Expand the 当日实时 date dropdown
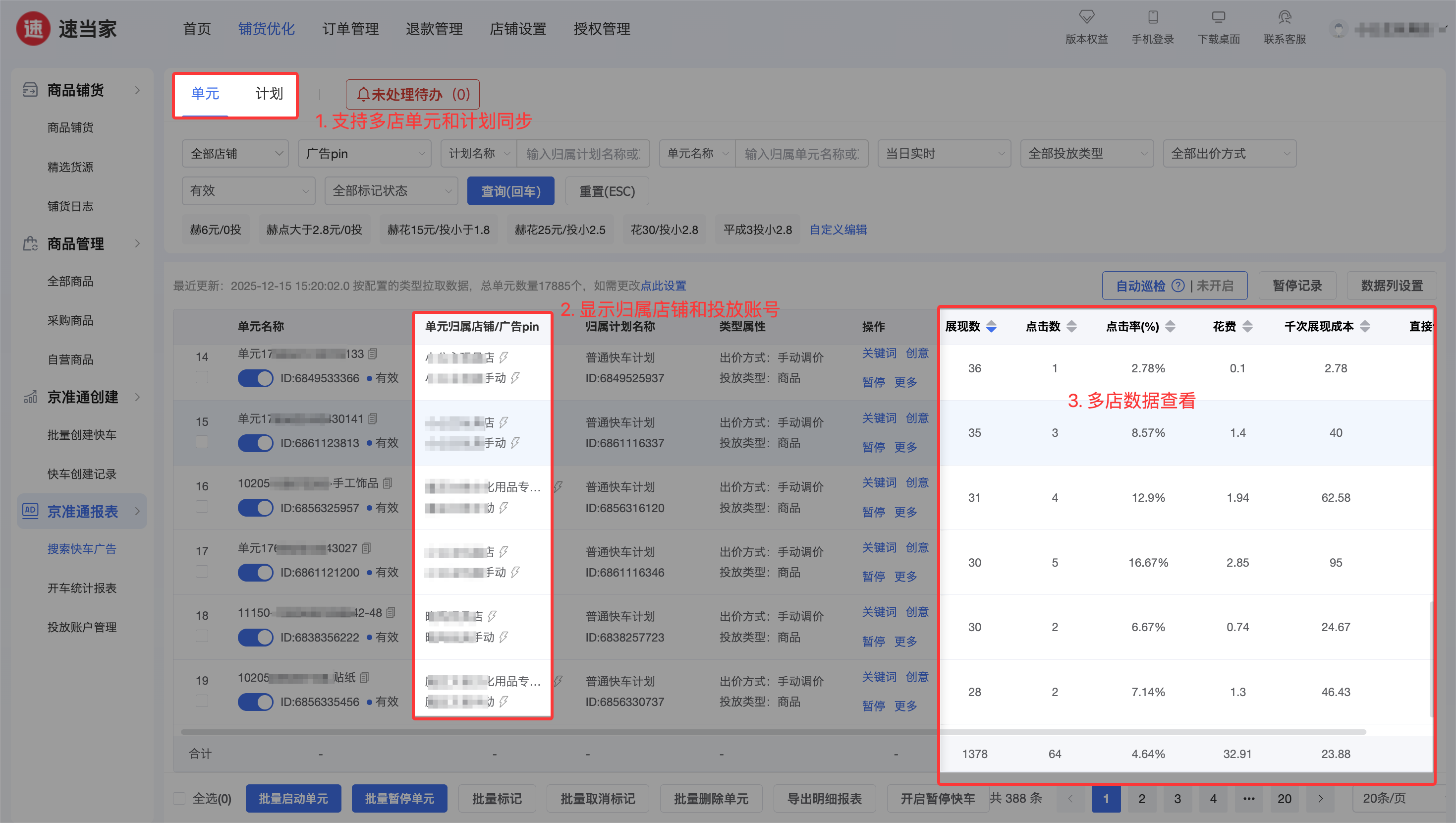Image resolution: width=1456 pixels, height=823 pixels. coord(944,154)
